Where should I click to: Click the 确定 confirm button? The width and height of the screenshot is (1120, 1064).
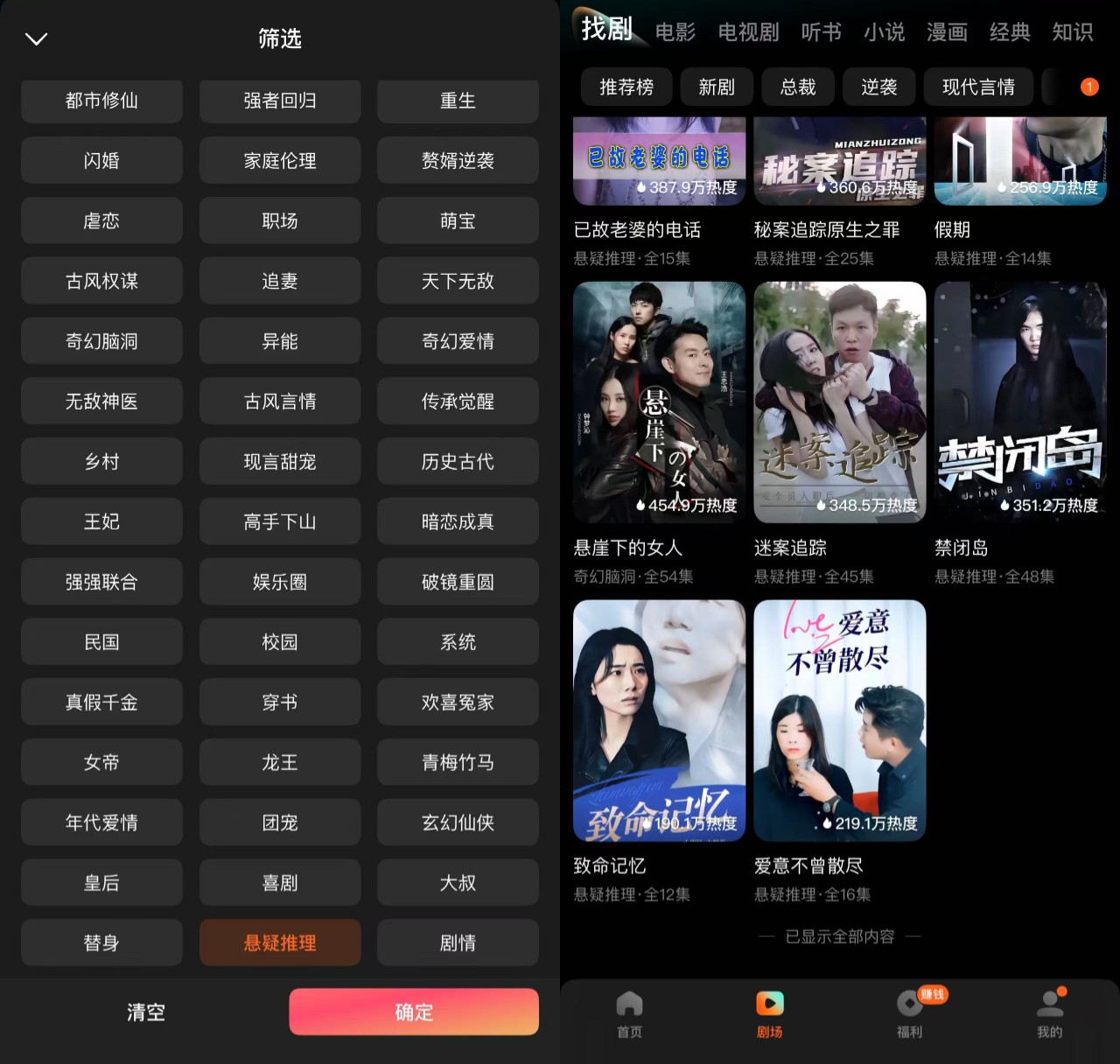coord(414,1012)
